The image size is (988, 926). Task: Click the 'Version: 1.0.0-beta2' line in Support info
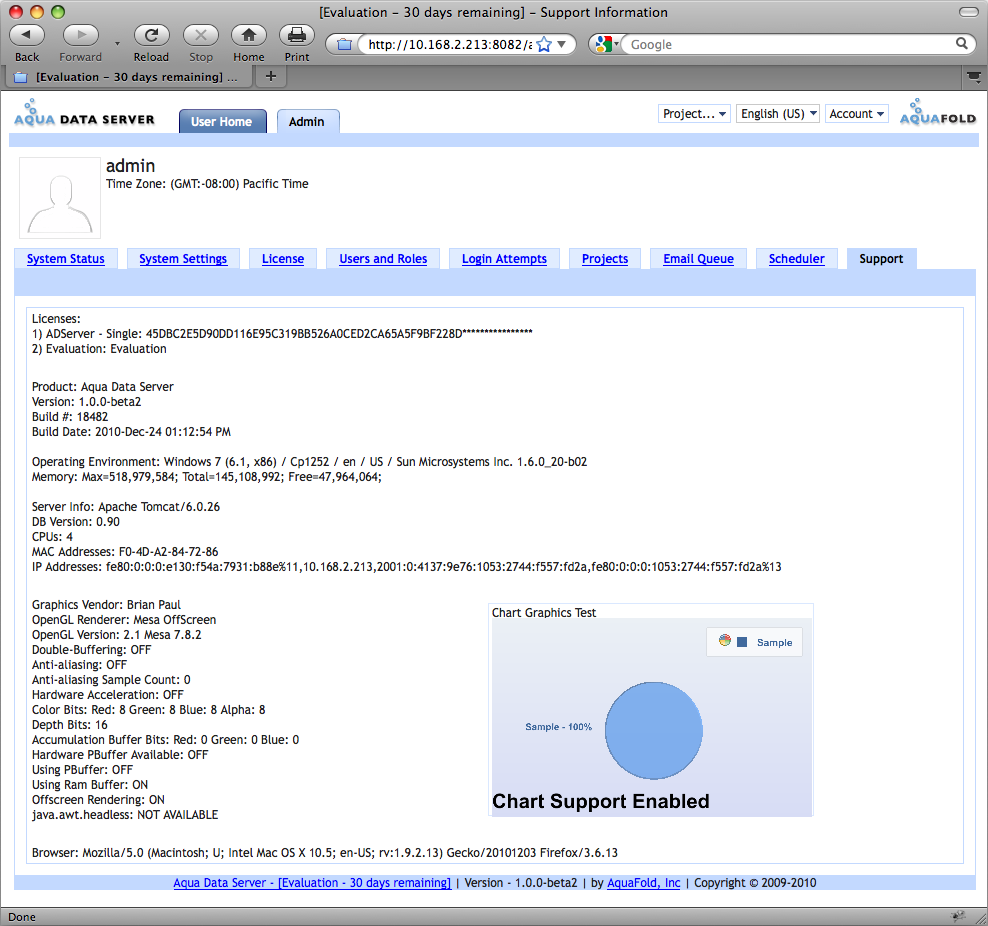(86, 402)
